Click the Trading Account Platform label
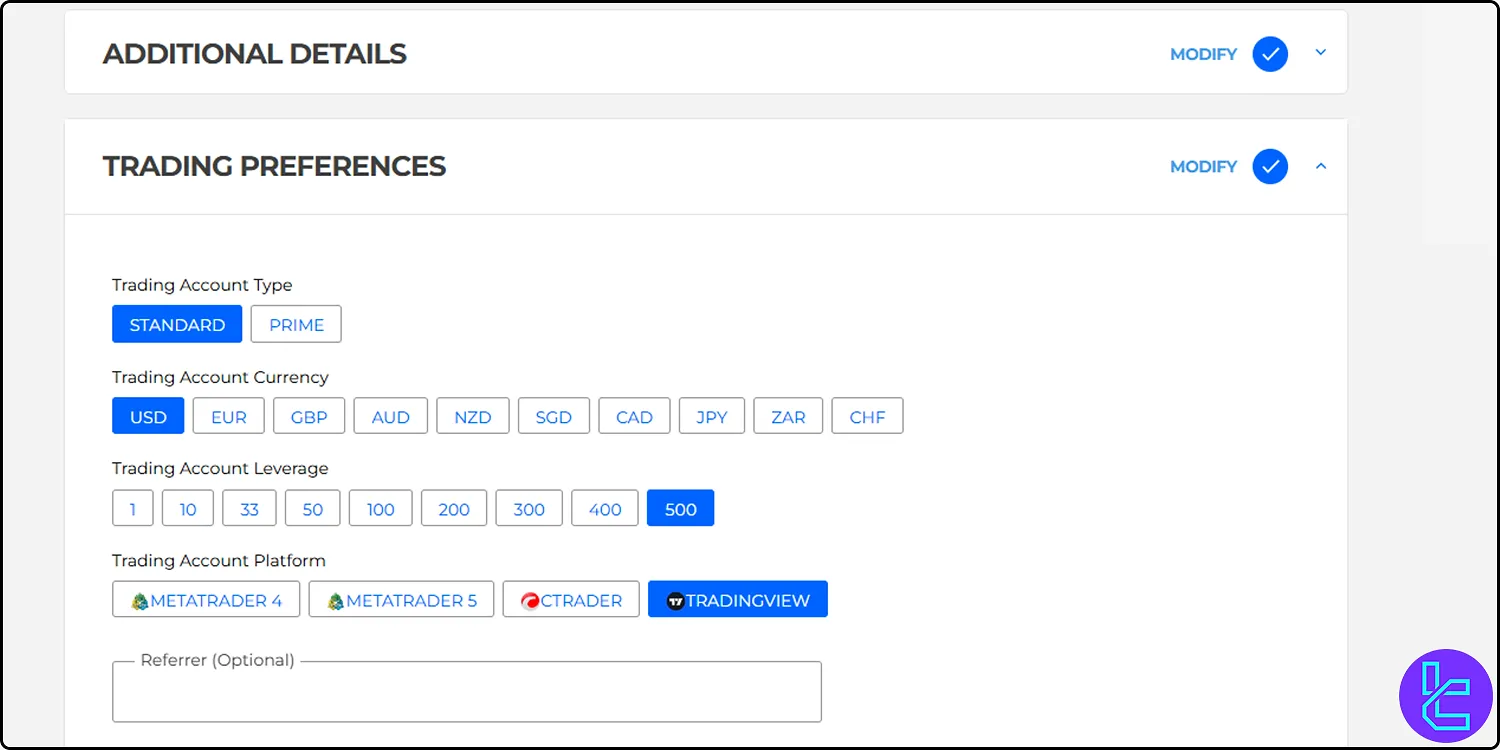This screenshot has height=750, width=1500. tap(219, 560)
